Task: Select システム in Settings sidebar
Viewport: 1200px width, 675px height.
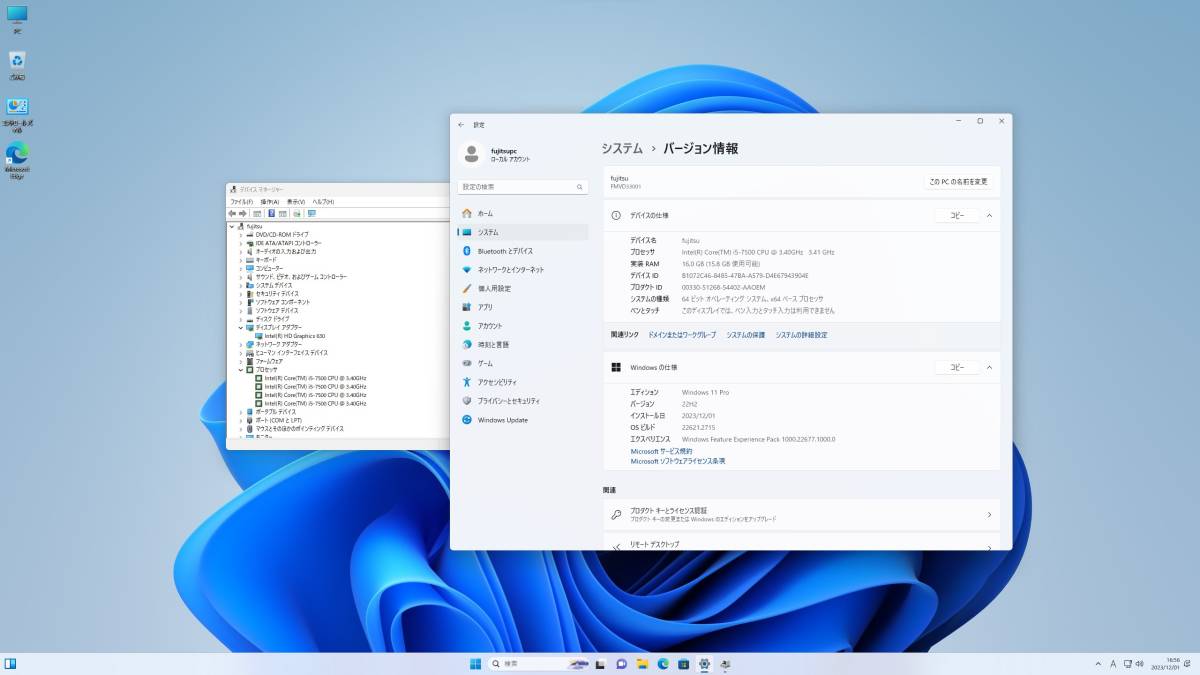Action: tap(523, 232)
